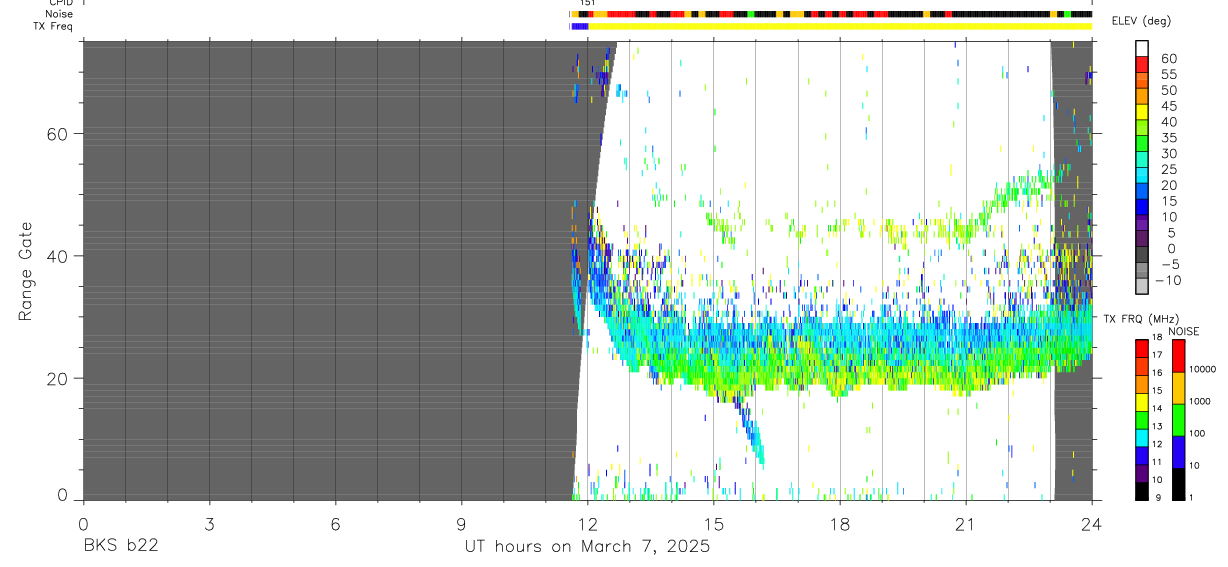Click the yellow TX Freq strip above the plot
1228x567 pixels.
click(840, 26)
